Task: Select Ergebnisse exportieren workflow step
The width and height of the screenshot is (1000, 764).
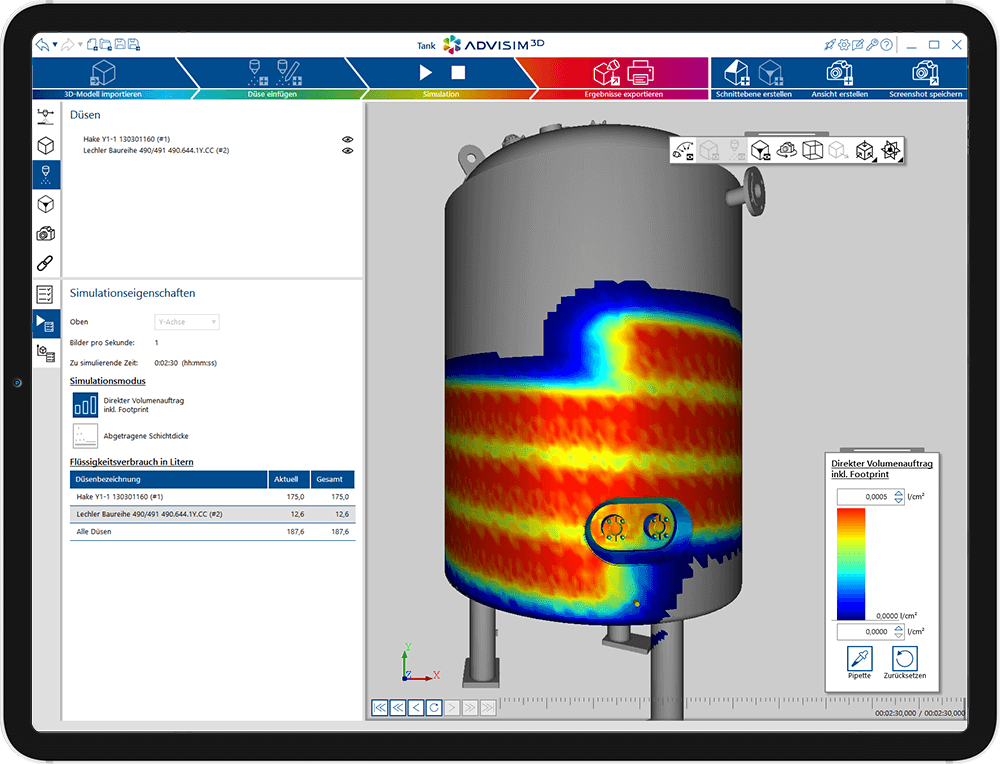Action: click(x=624, y=94)
